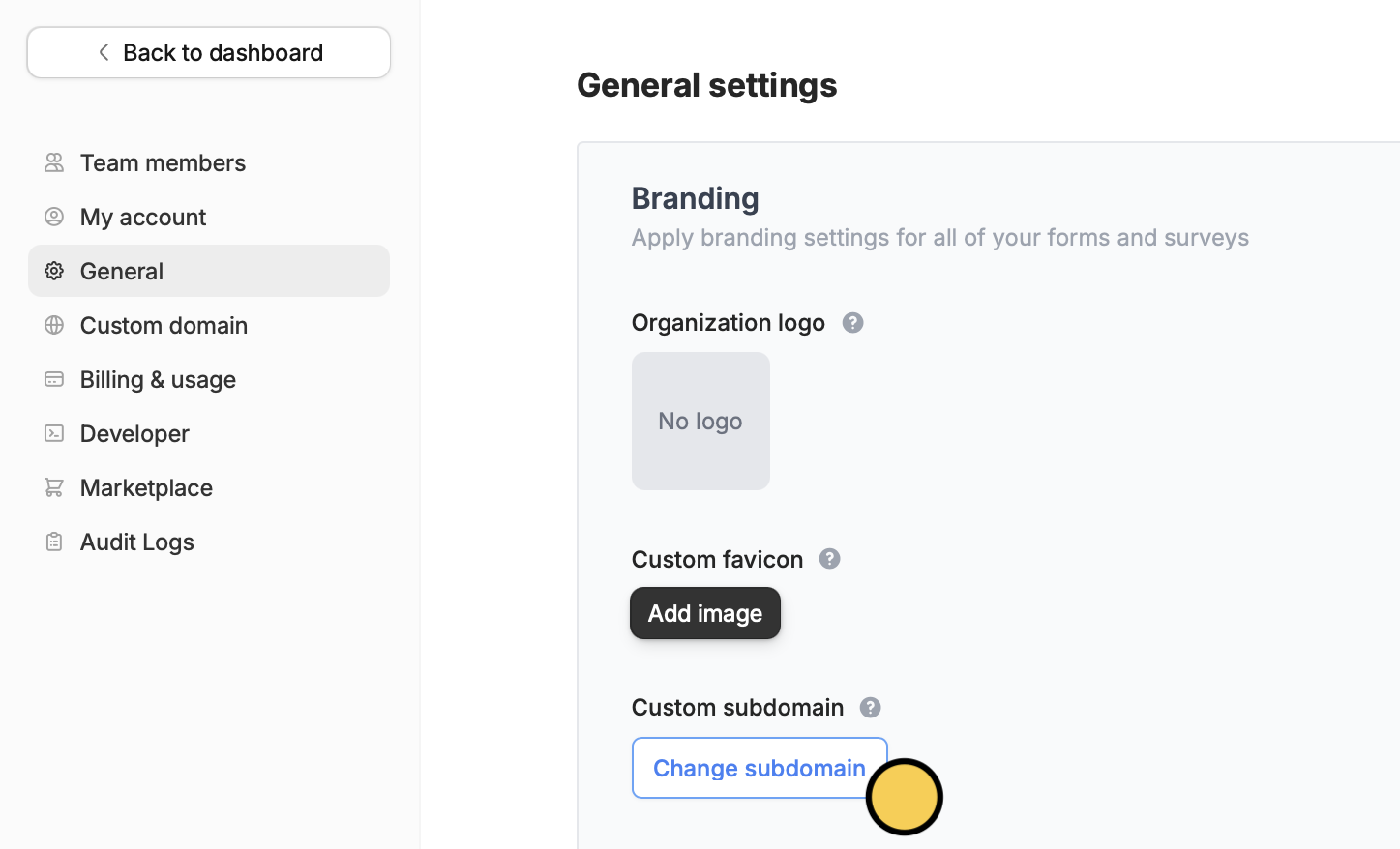Navigate to My account settings
This screenshot has height=849, width=1400.
pos(143,217)
